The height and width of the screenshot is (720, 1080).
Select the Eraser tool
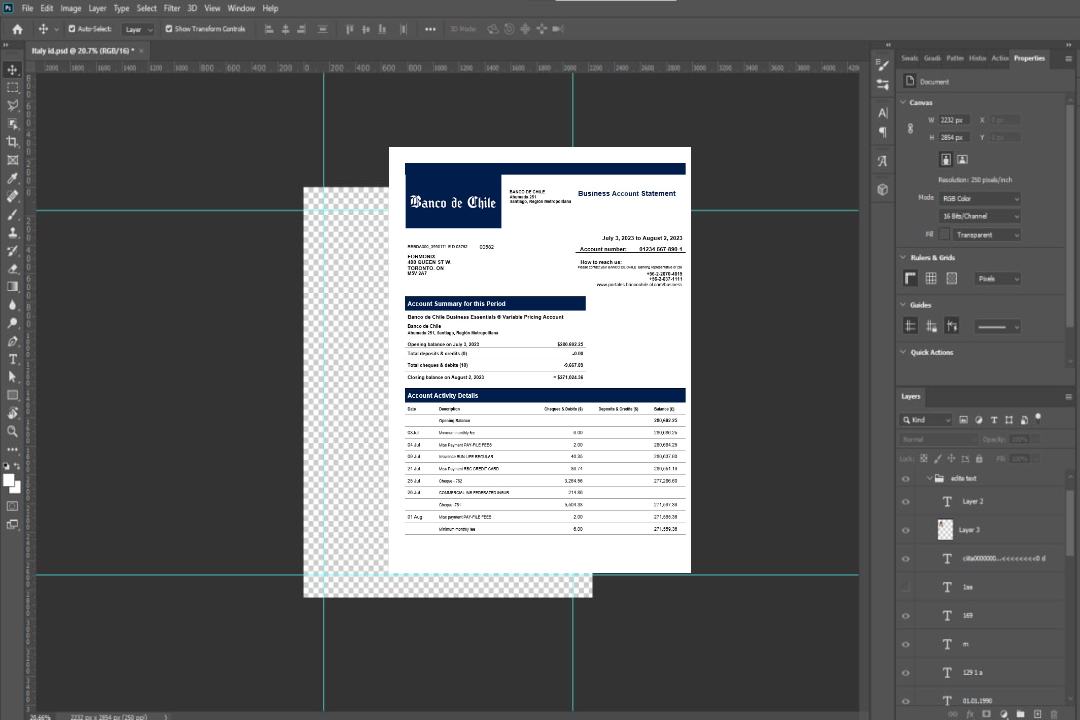(12, 269)
